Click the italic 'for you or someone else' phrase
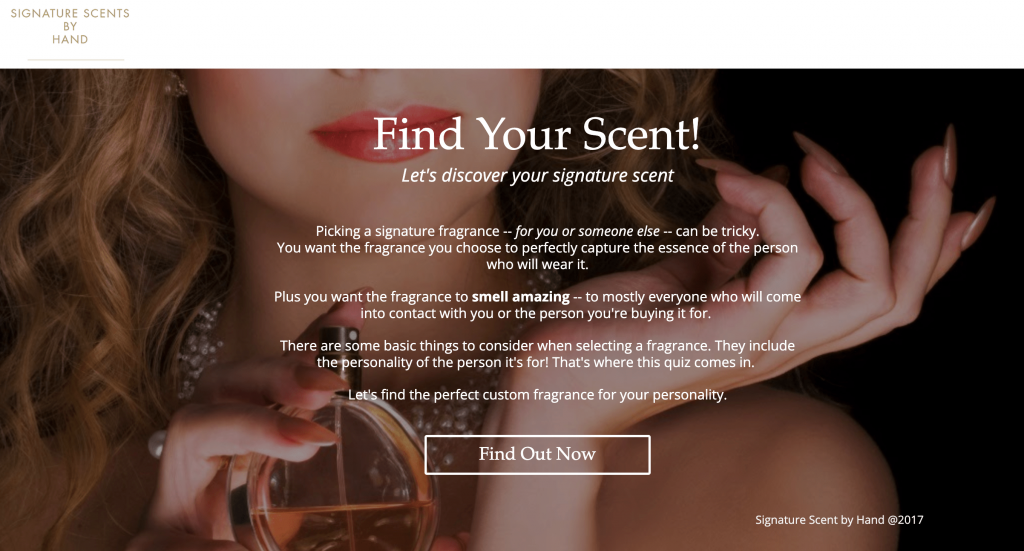 pos(587,231)
